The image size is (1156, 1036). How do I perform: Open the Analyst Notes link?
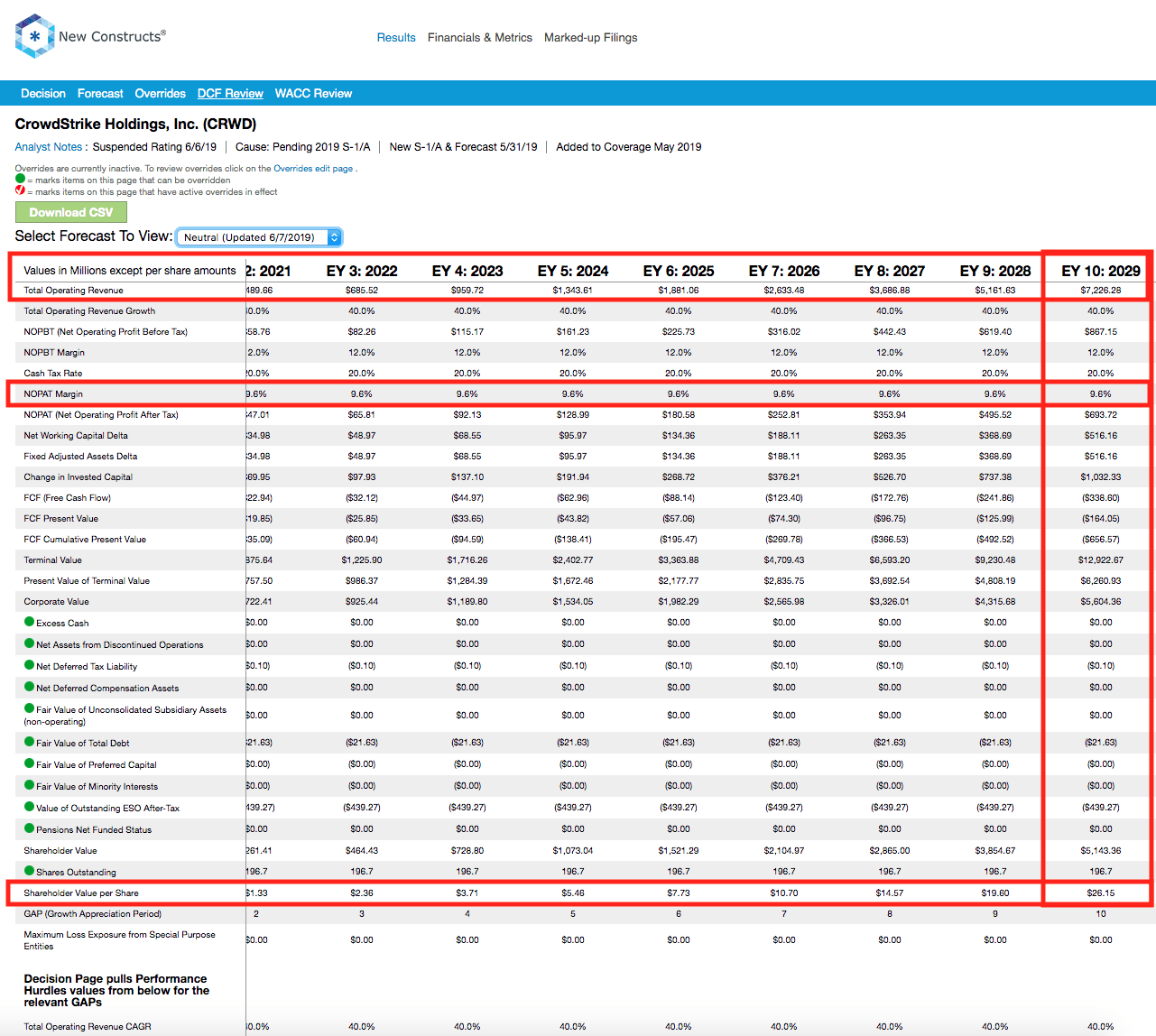(51, 147)
